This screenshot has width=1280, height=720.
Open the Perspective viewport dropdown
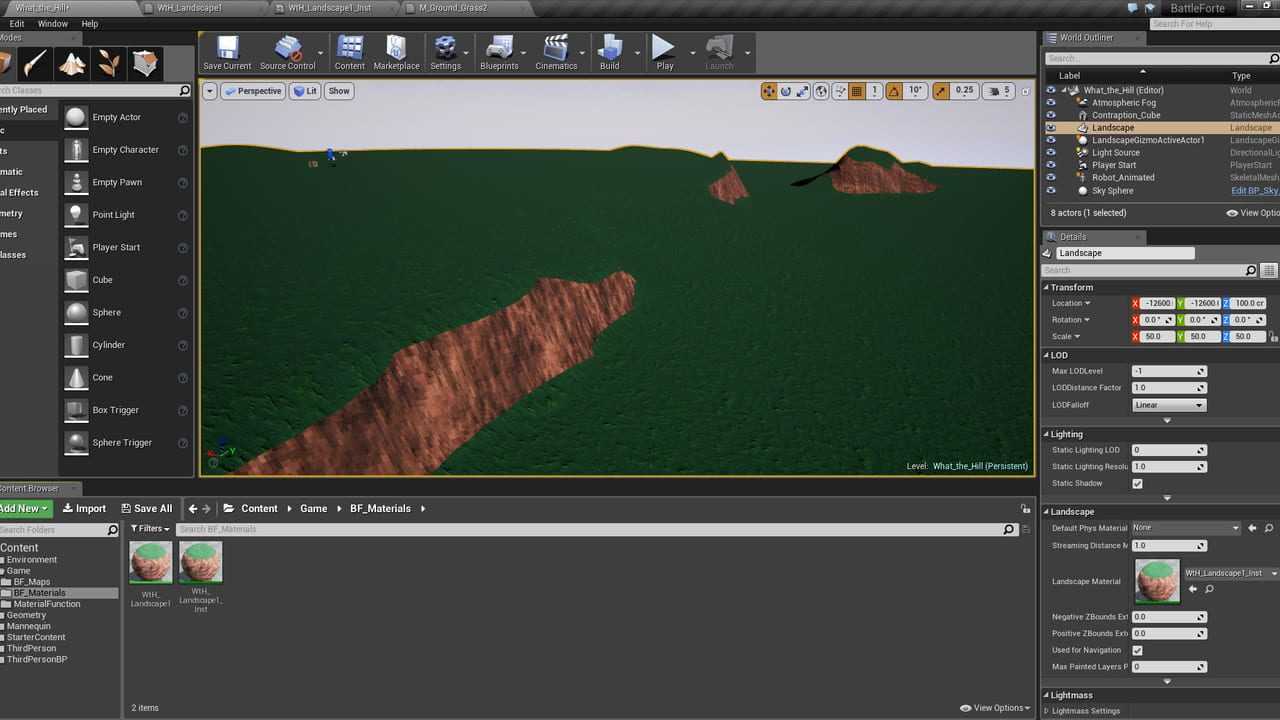pyautogui.click(x=252, y=91)
